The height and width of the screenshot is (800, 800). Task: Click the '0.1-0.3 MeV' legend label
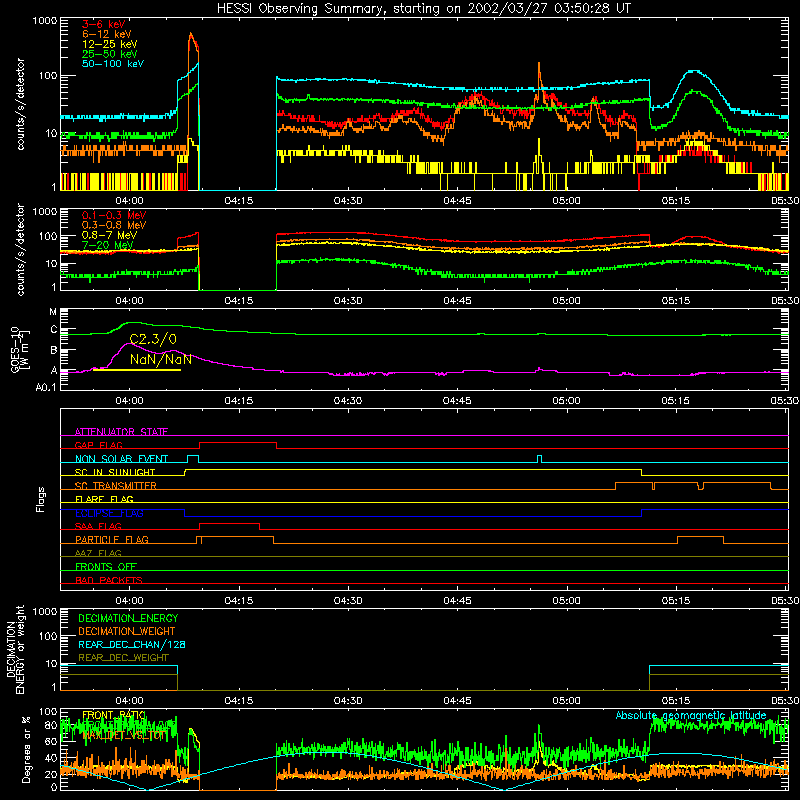click(114, 215)
